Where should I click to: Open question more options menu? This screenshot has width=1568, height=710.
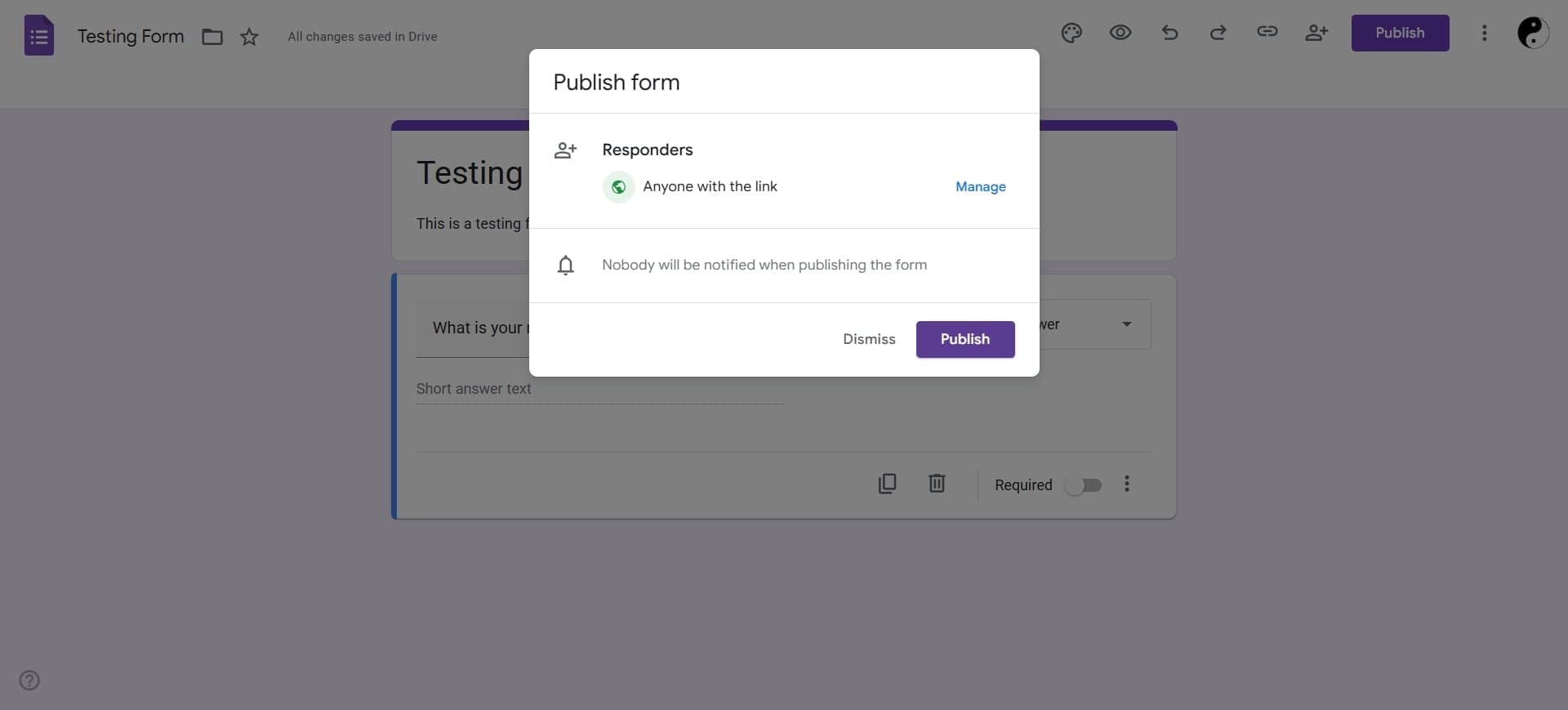point(1127,484)
